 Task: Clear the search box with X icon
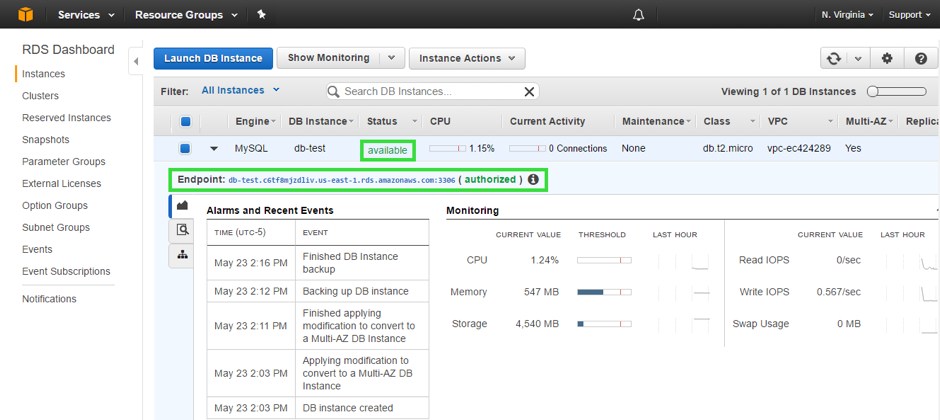(529, 92)
